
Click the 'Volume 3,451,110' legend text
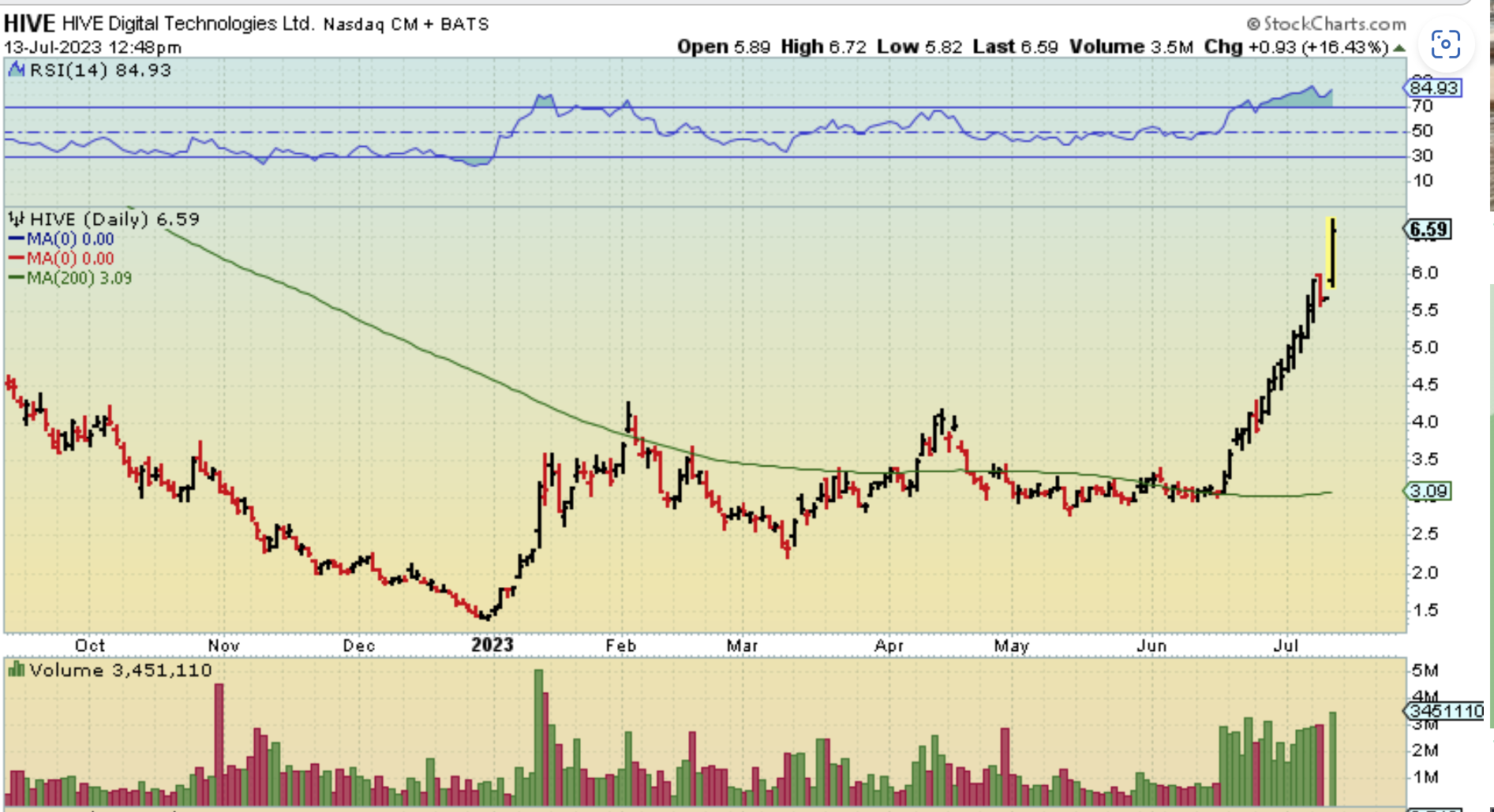coord(121,670)
